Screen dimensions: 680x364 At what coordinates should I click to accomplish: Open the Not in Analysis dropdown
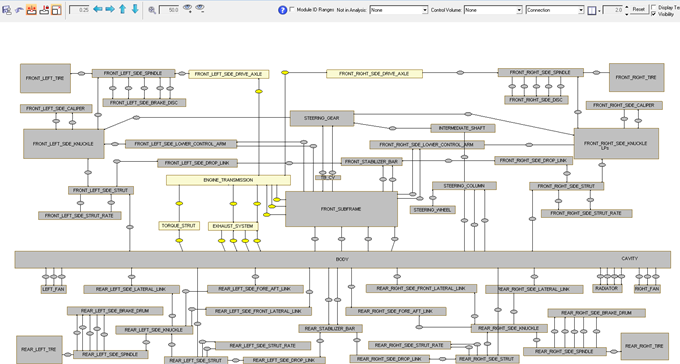pos(399,10)
